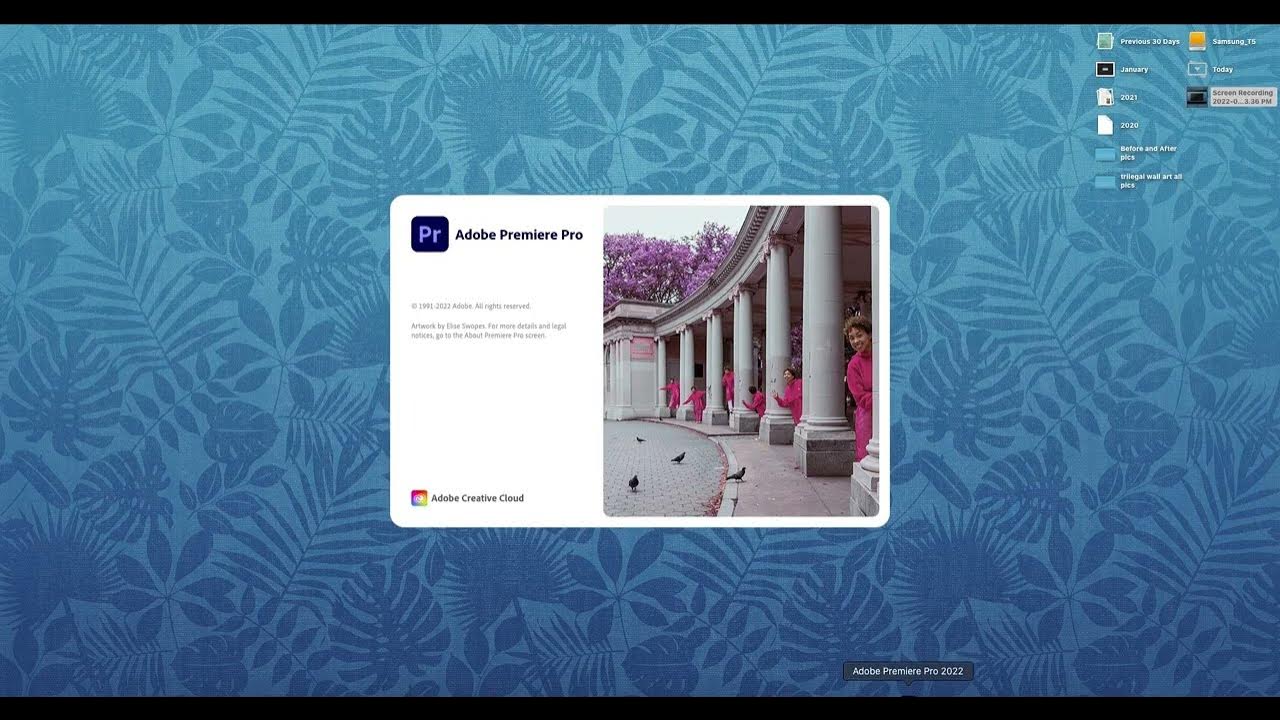Click the Adobe Premiere Pro title text

519,235
